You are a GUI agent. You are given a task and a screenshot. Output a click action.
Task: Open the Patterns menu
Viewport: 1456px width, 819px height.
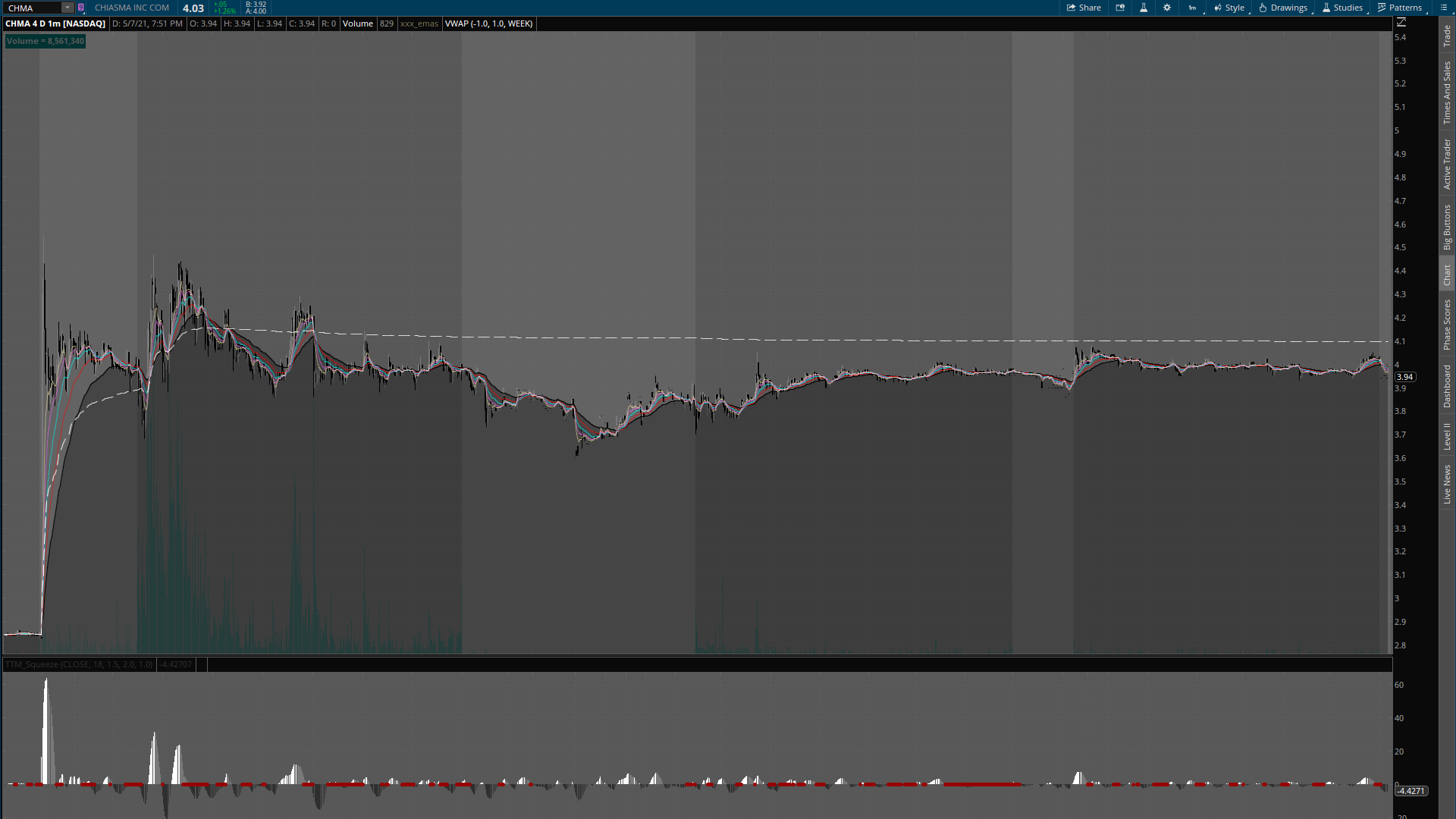tap(1400, 8)
